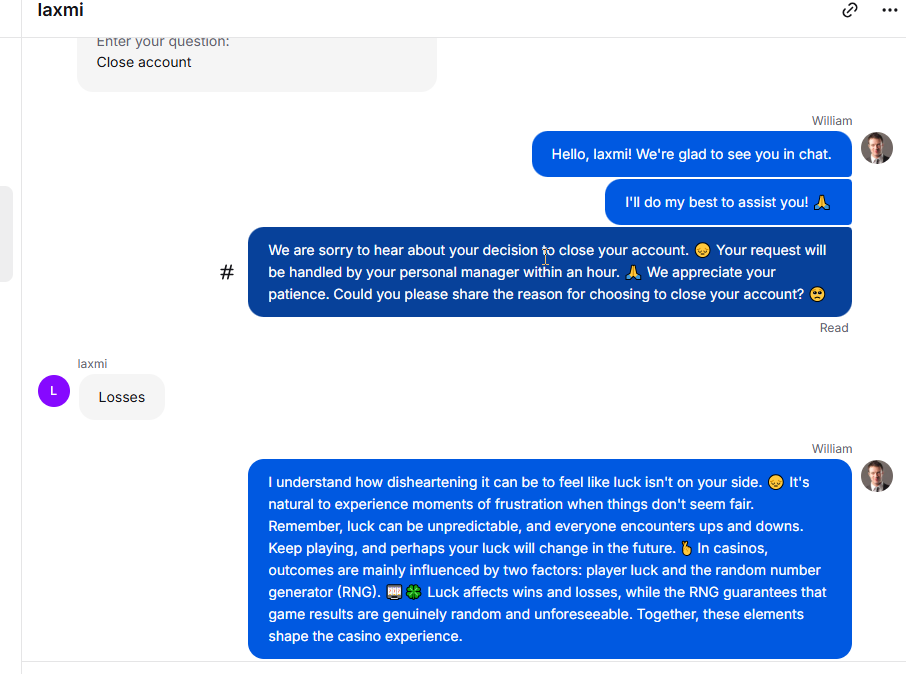This screenshot has height=674, width=906.
Task: Click the William name above luck message
Action: pyautogui.click(x=831, y=449)
